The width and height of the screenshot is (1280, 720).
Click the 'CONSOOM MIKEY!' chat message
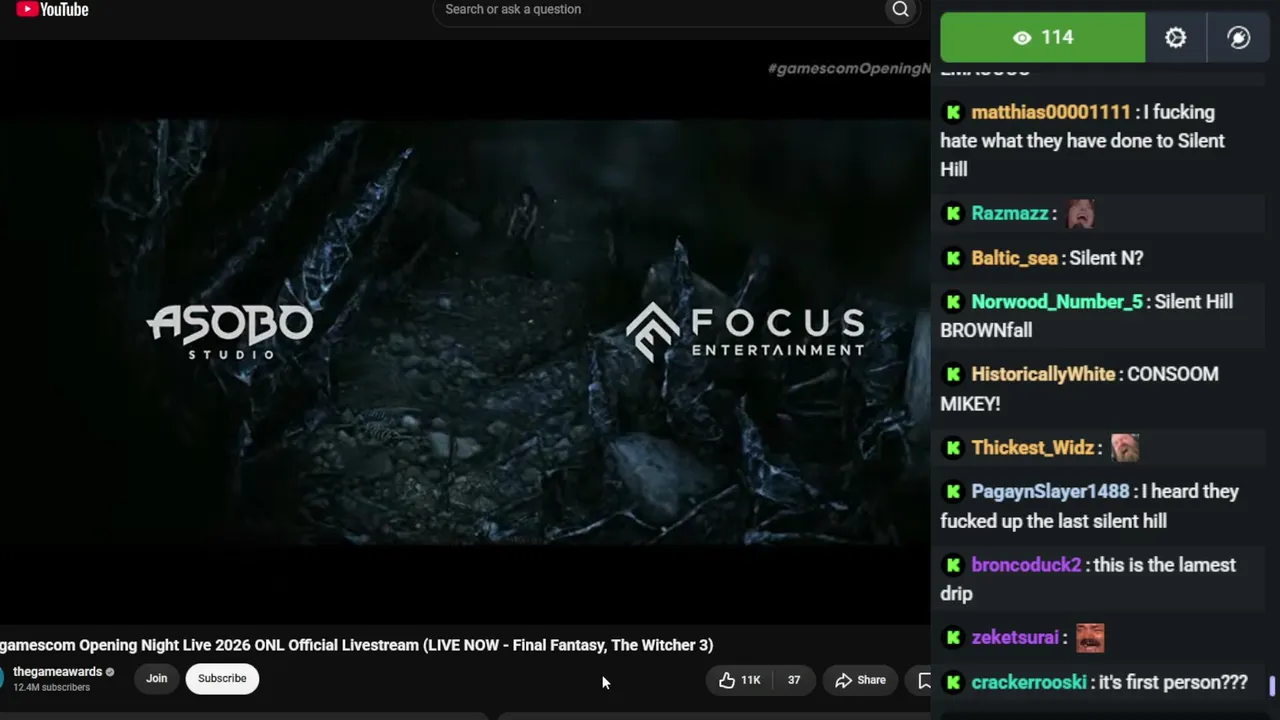point(1080,389)
